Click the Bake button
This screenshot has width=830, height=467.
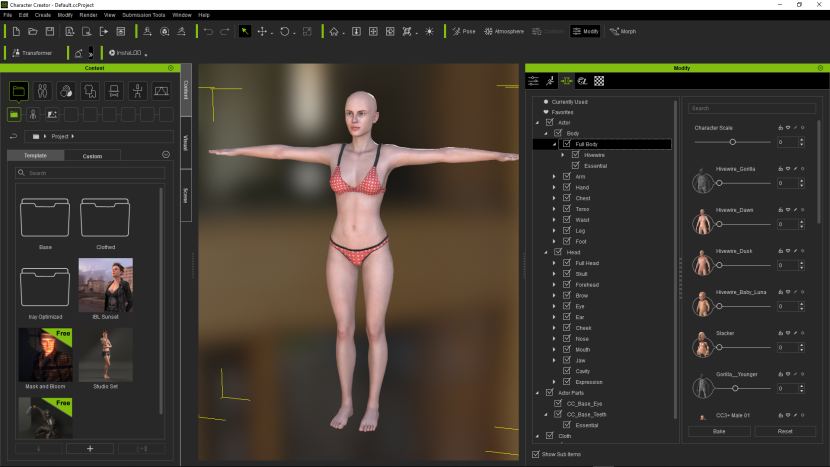[x=718, y=431]
